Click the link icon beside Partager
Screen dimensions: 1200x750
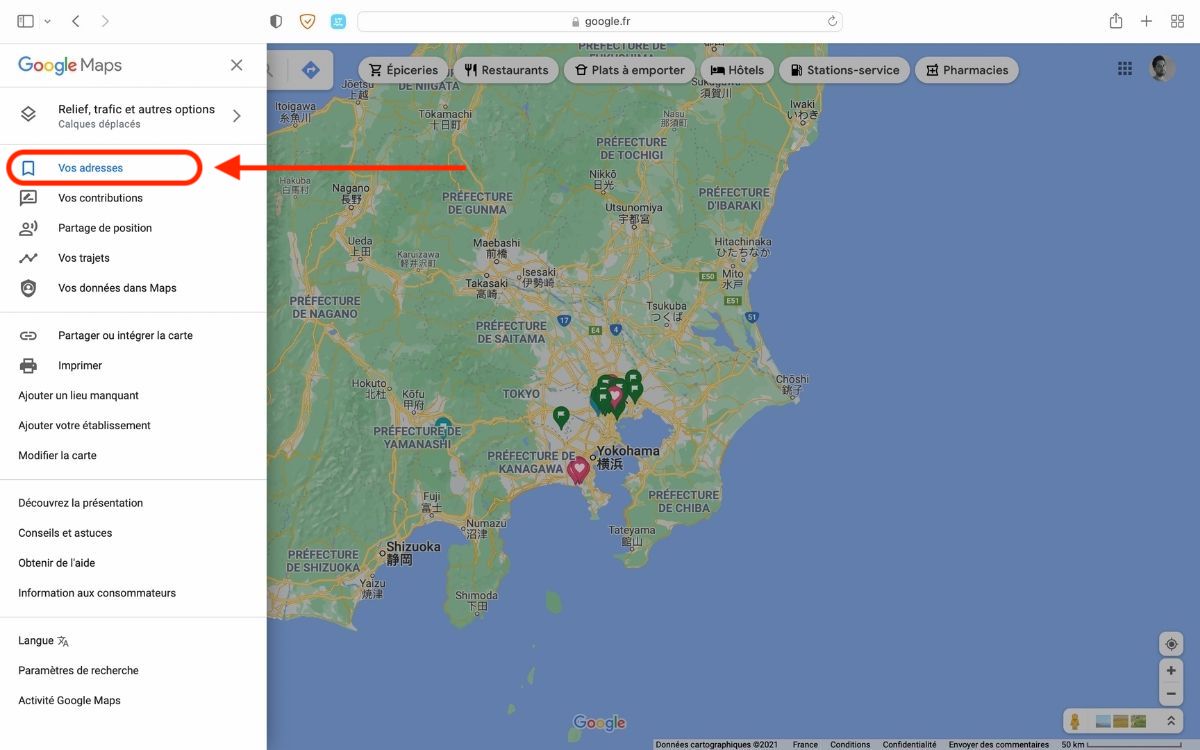(x=28, y=336)
